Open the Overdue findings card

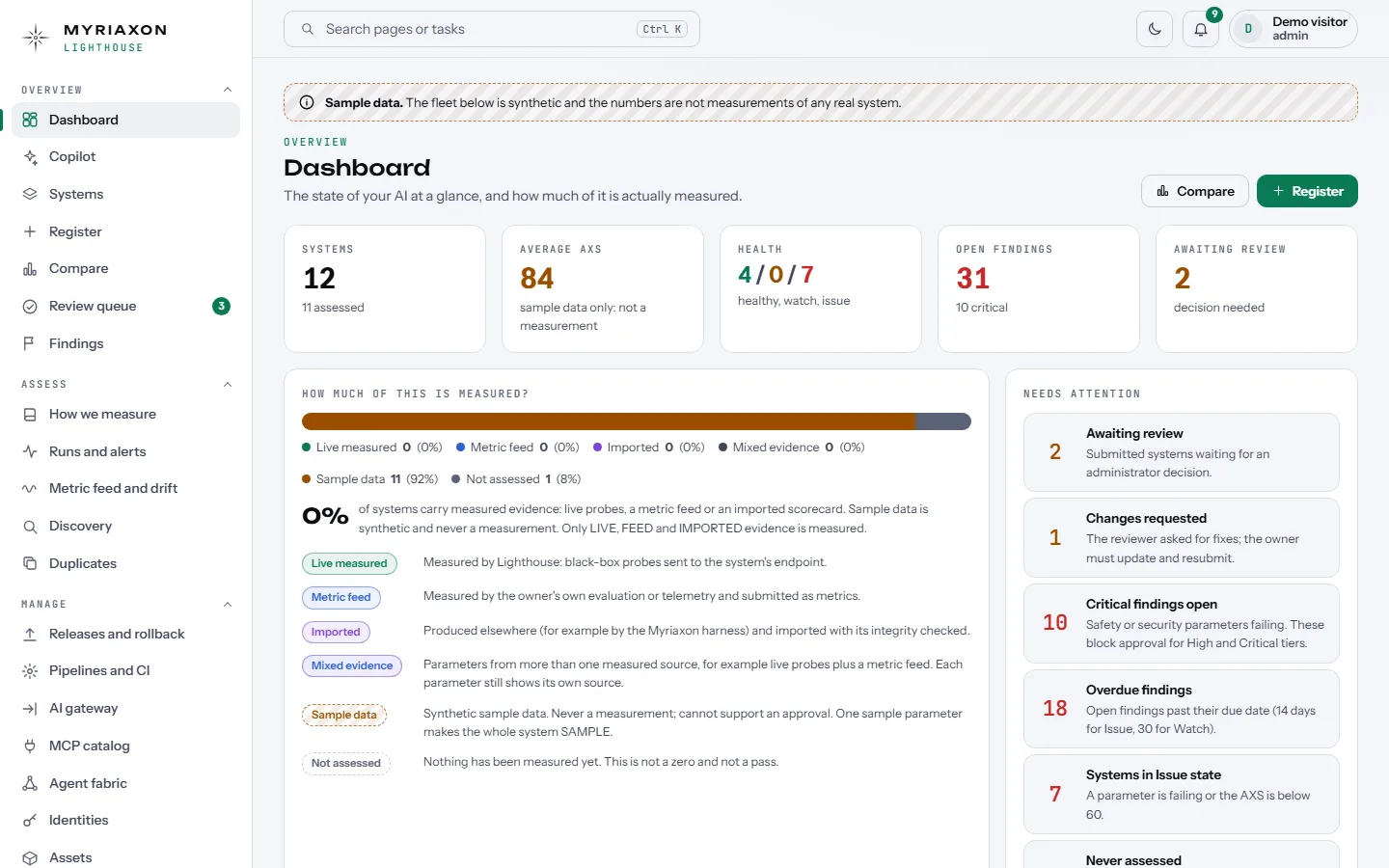click(x=1182, y=709)
